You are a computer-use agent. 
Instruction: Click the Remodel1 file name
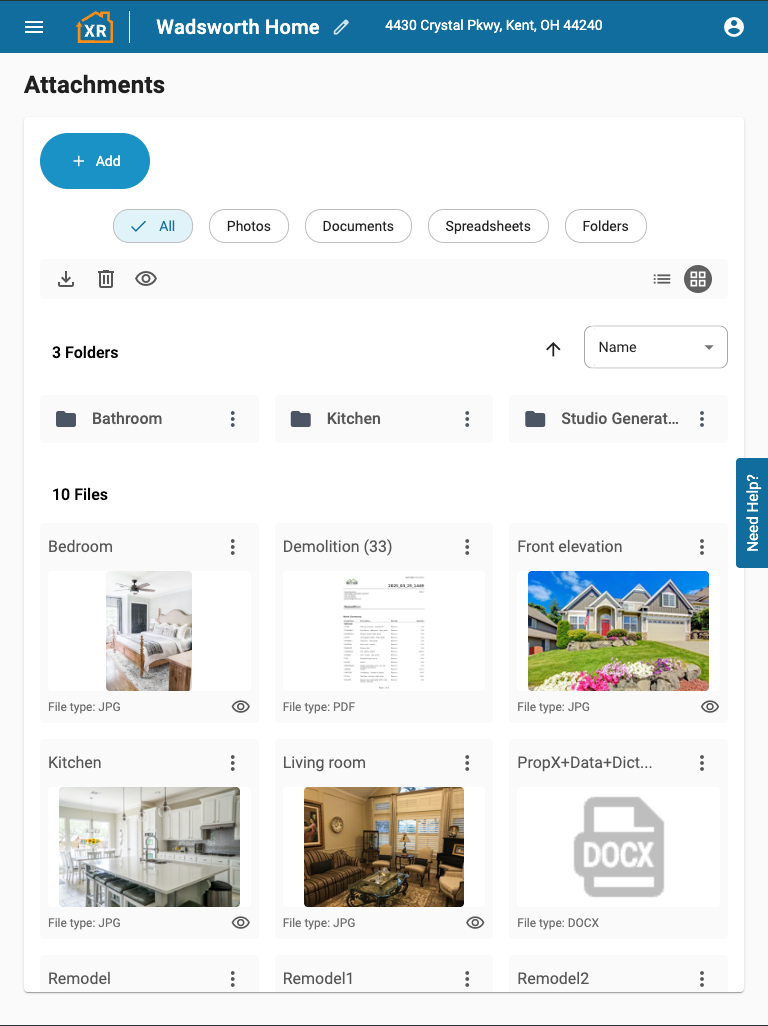(x=318, y=979)
